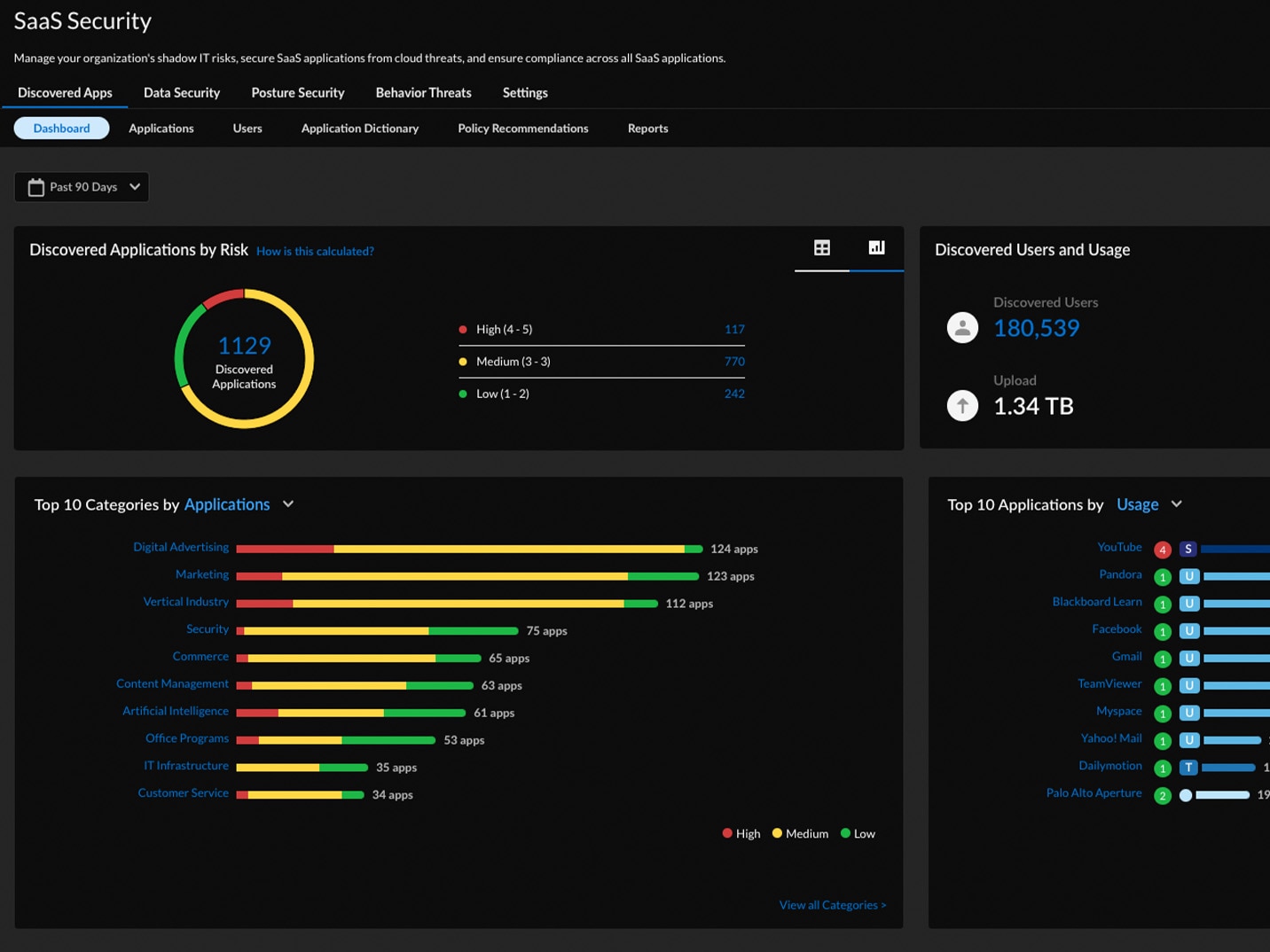Click the Discovered Users avatar icon

(962, 327)
